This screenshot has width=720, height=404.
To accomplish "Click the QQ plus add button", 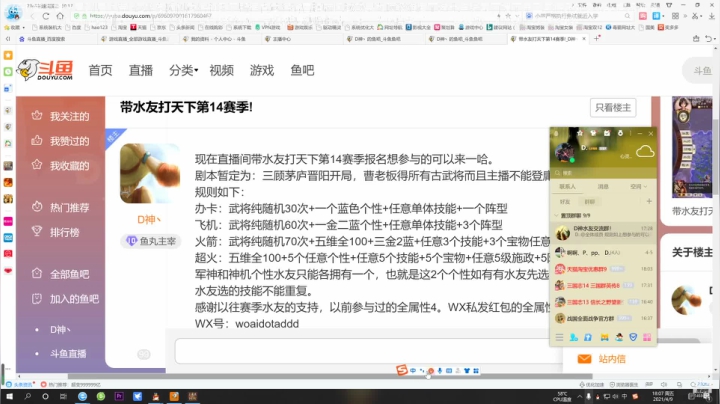I will coord(649,201).
